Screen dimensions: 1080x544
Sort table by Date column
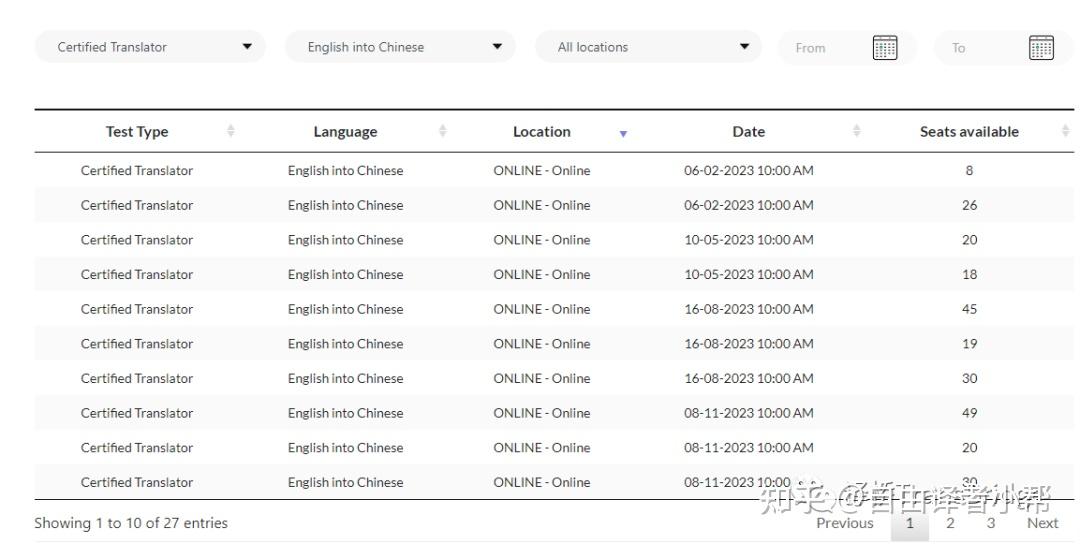857,131
